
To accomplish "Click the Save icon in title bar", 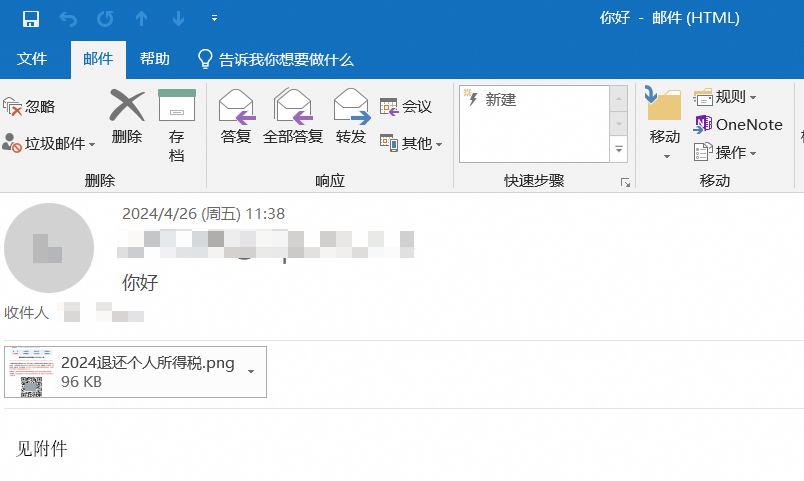I will [30, 18].
